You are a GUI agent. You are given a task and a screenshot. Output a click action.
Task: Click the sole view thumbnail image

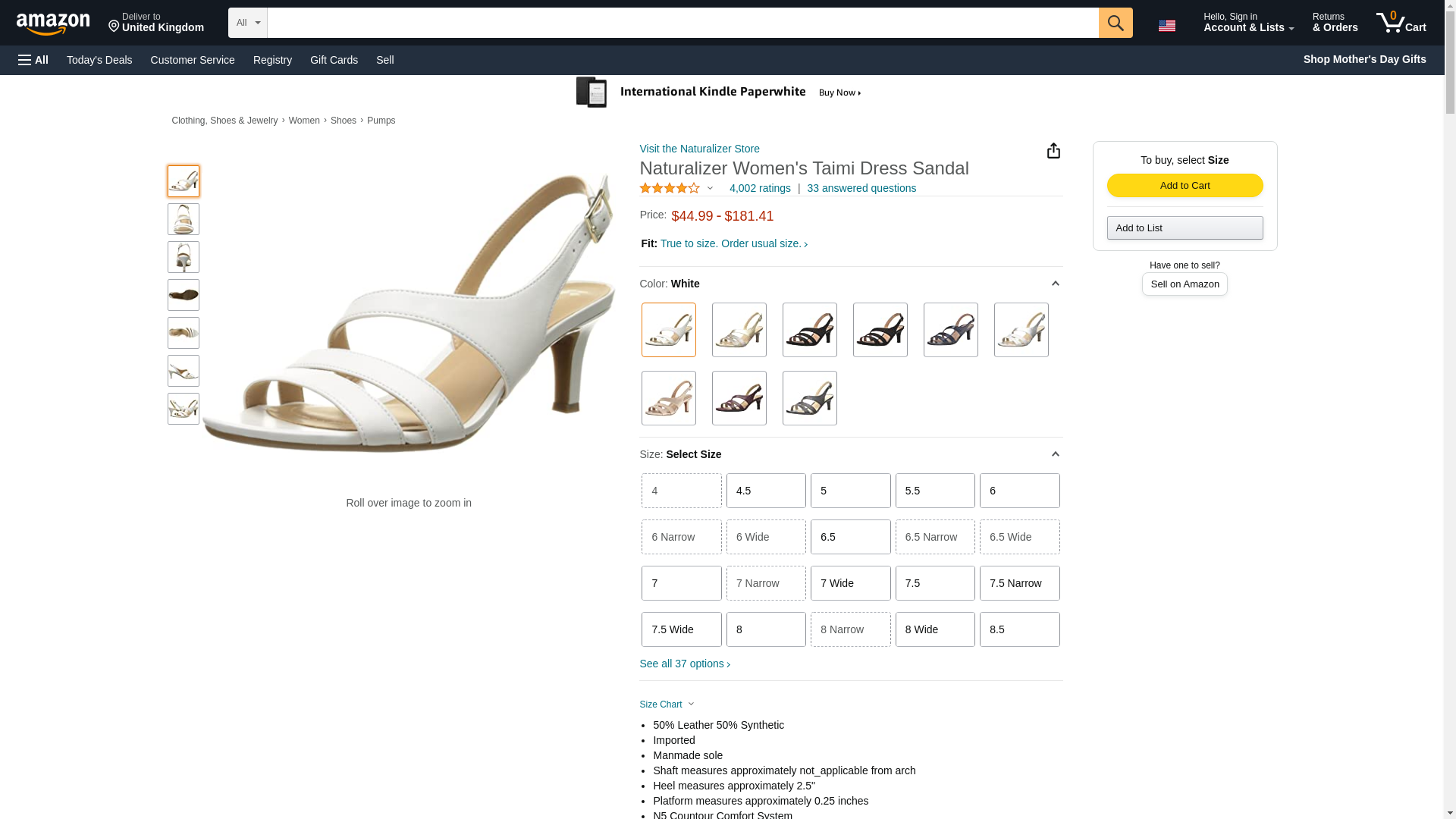(184, 295)
